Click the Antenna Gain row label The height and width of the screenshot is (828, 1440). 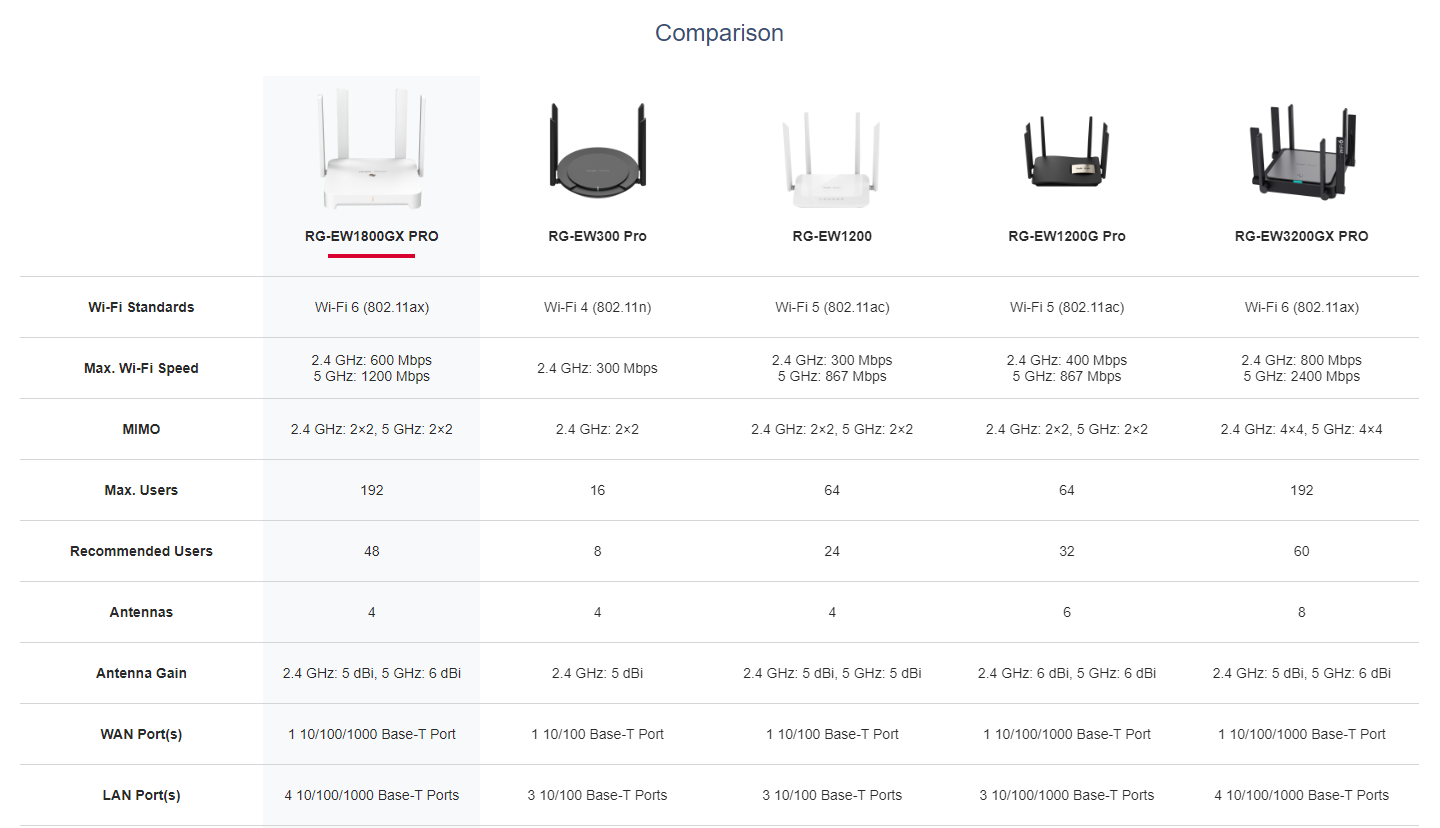click(x=141, y=673)
